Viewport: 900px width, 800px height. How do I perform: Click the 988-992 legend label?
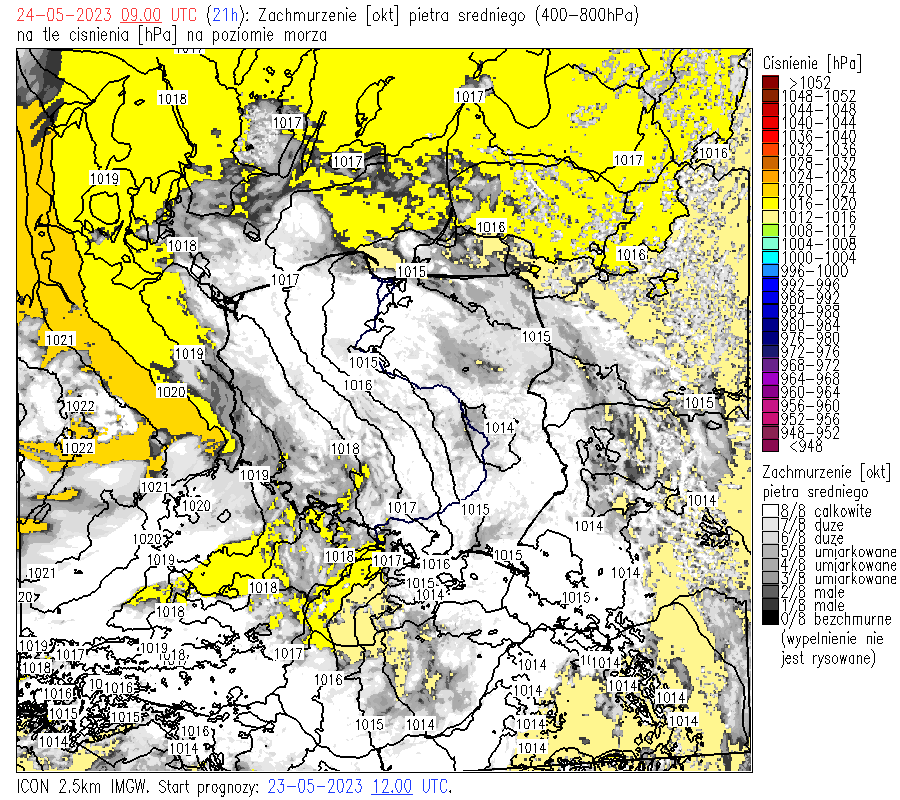(x=809, y=298)
